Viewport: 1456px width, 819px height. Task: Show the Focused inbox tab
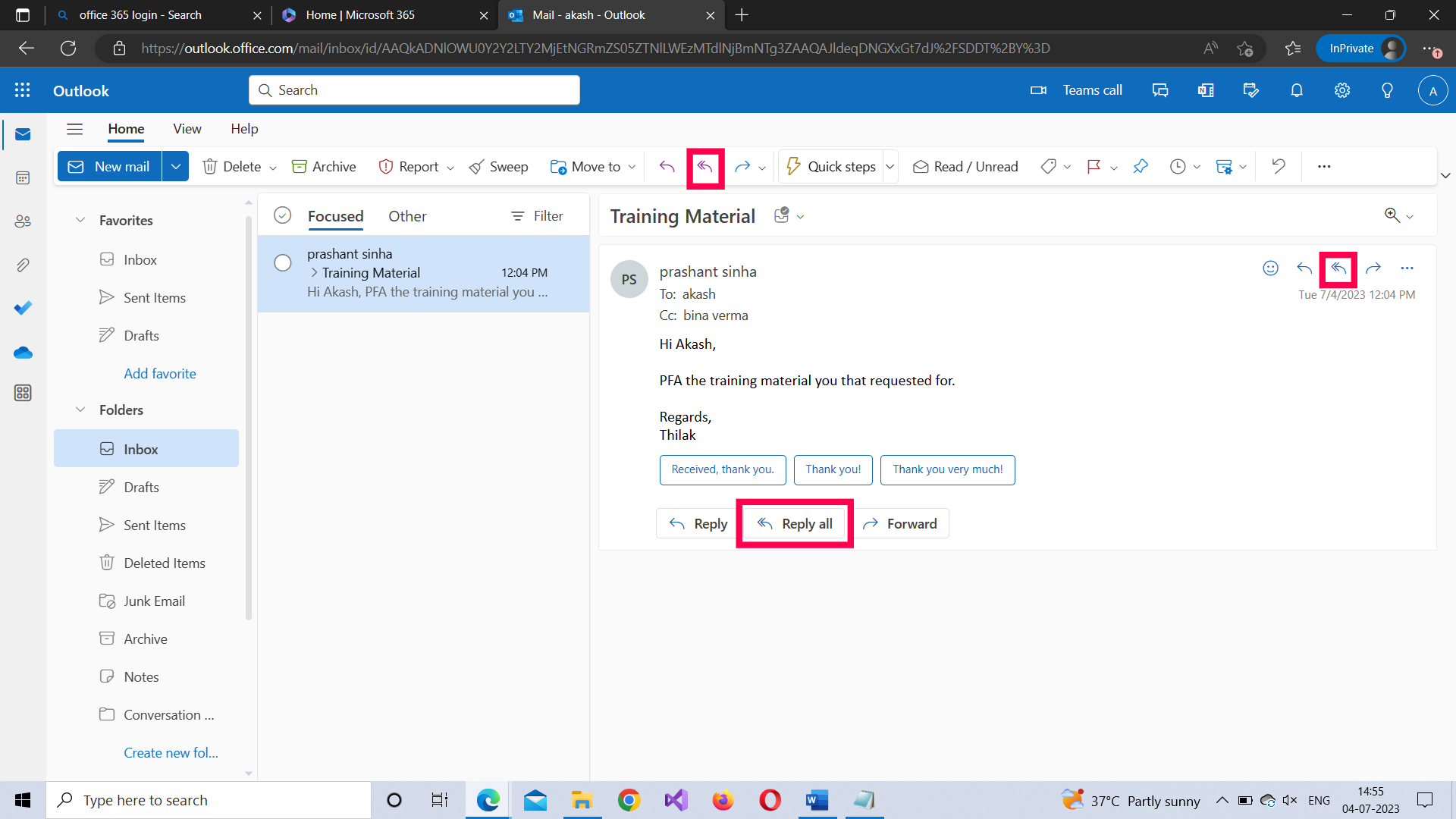335,216
